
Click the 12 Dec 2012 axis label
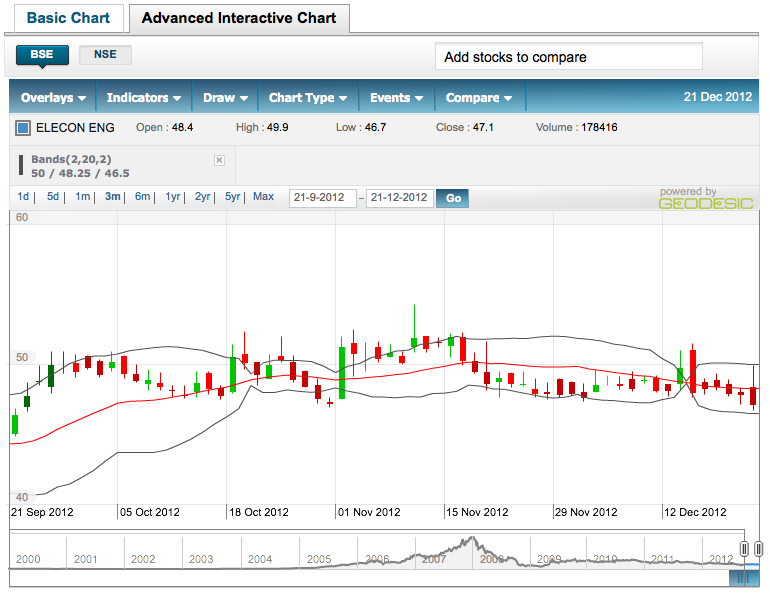(695, 513)
